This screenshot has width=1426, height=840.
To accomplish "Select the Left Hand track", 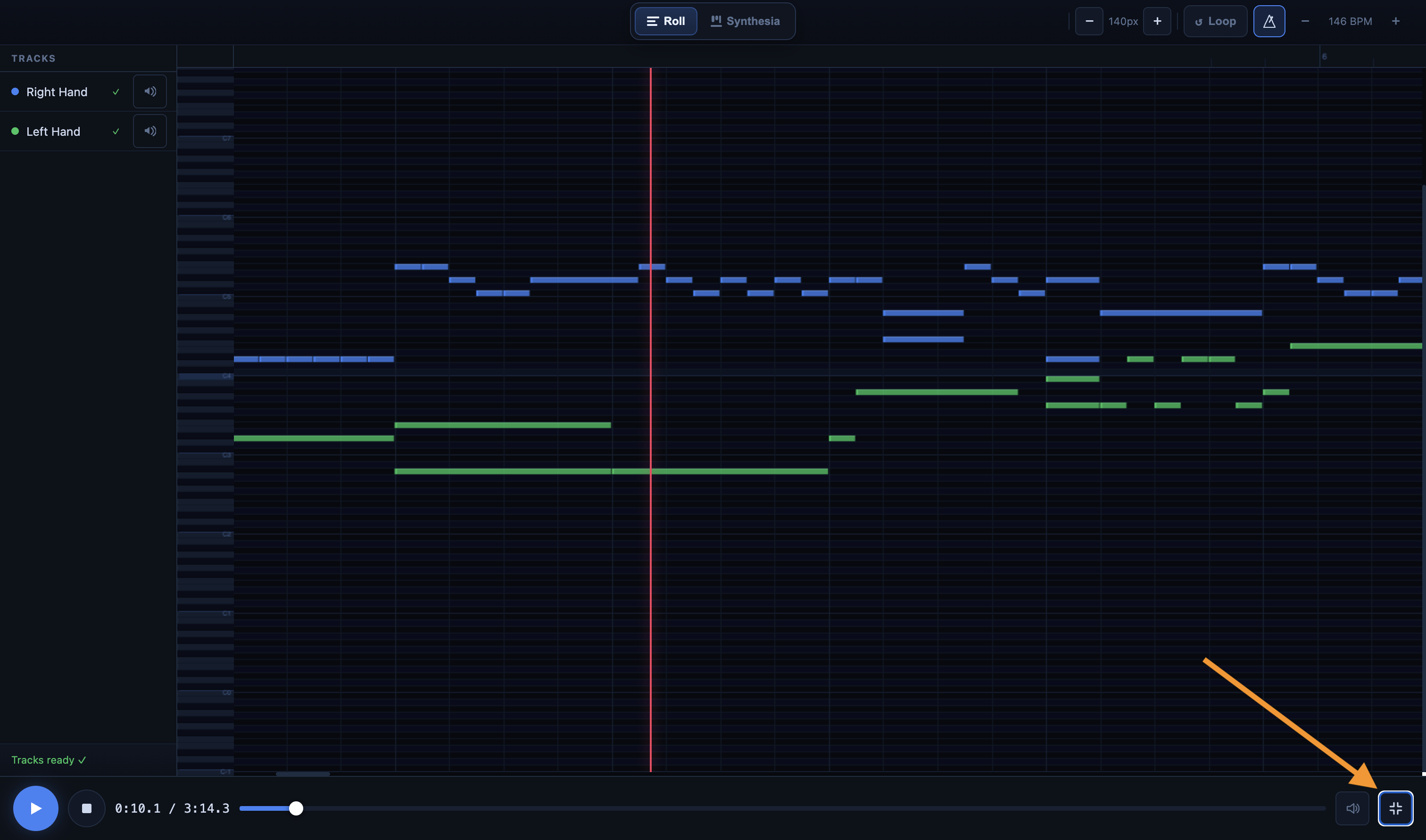I will click(53, 132).
